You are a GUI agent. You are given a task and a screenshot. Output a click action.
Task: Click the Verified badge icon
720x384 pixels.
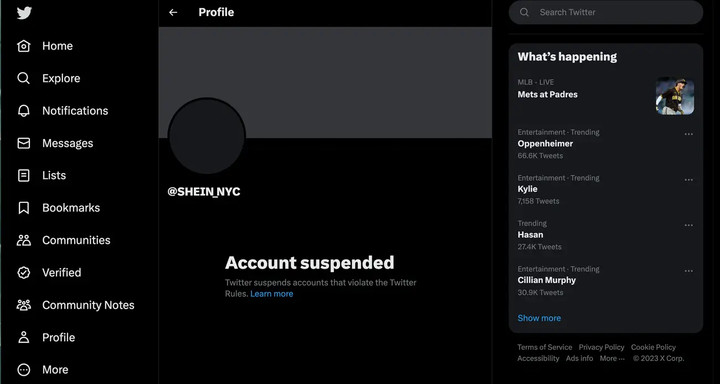(x=23, y=272)
